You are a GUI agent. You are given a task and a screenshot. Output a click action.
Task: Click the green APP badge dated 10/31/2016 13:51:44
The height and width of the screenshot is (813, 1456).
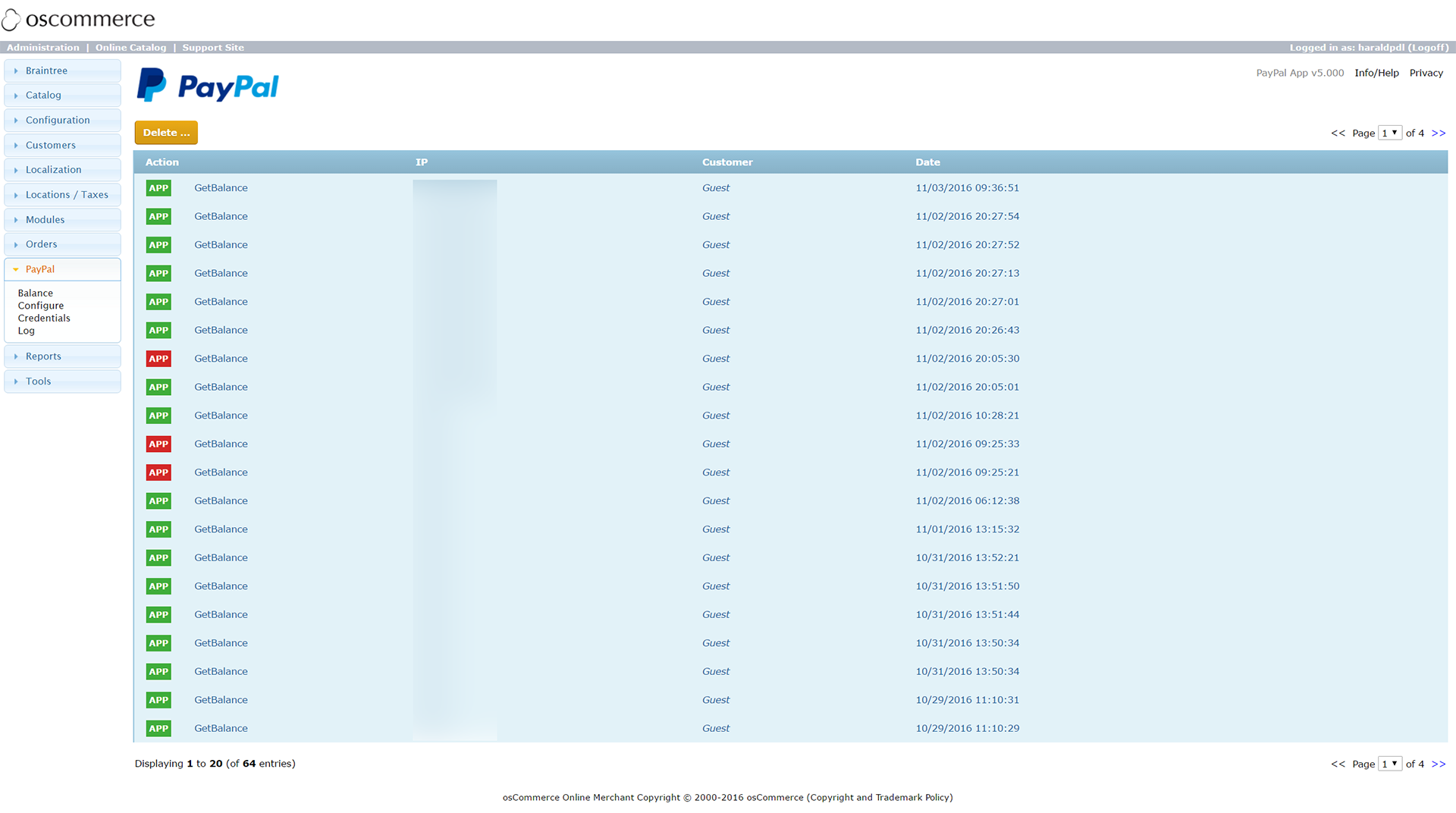coord(158,615)
